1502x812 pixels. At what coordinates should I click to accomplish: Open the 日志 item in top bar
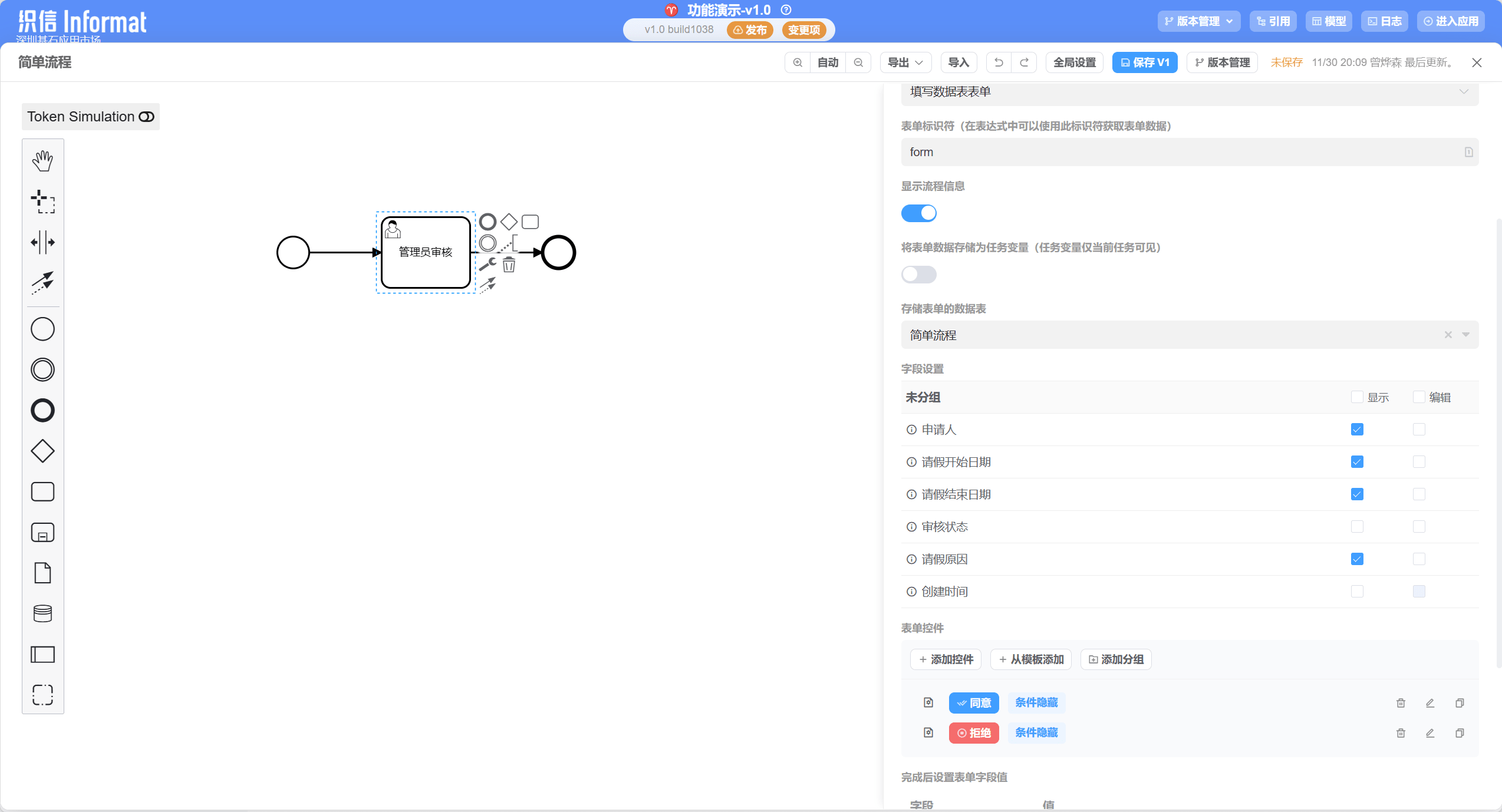click(x=1384, y=21)
